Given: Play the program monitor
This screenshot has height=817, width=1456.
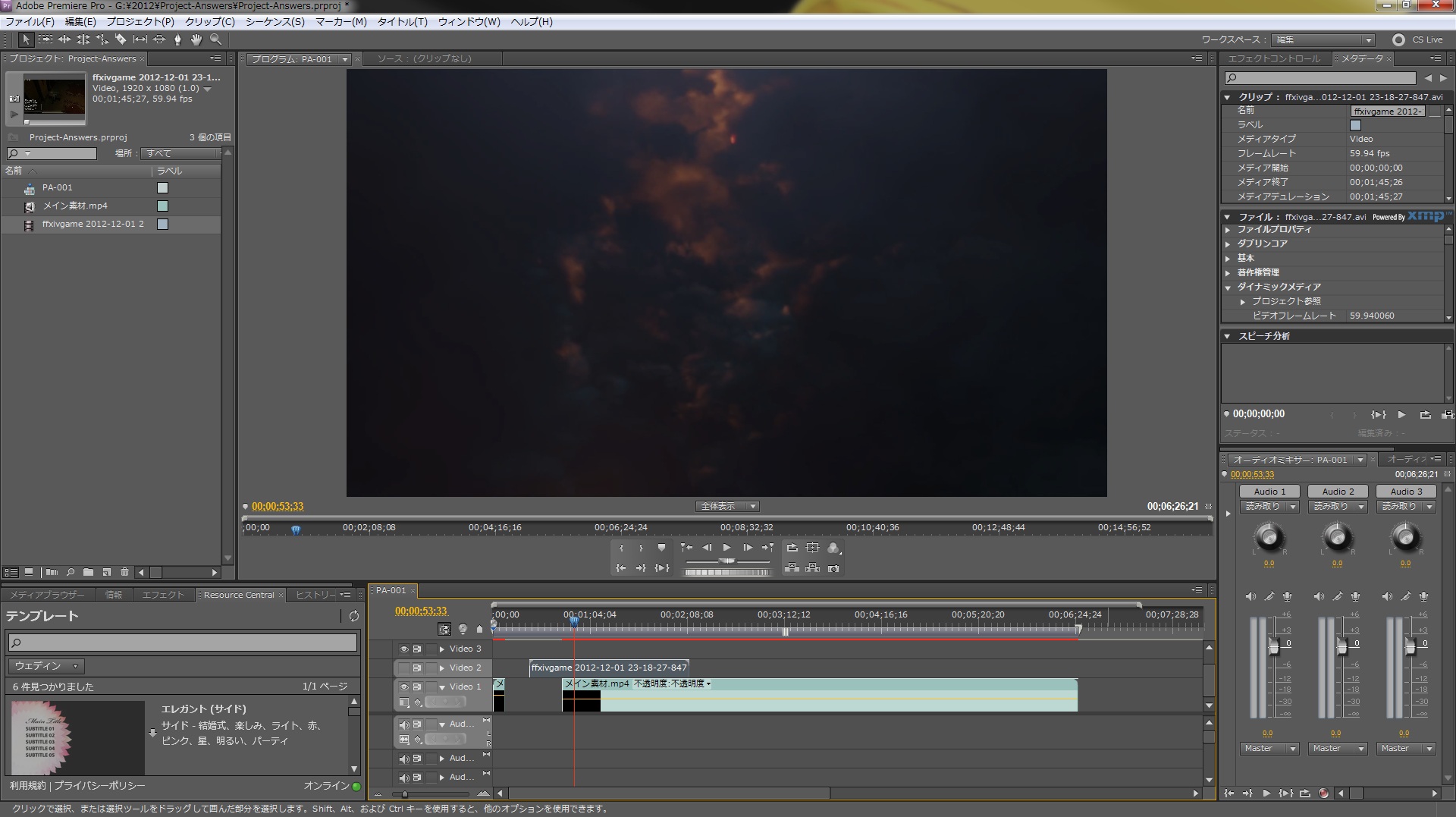Looking at the screenshot, I should coord(727,548).
